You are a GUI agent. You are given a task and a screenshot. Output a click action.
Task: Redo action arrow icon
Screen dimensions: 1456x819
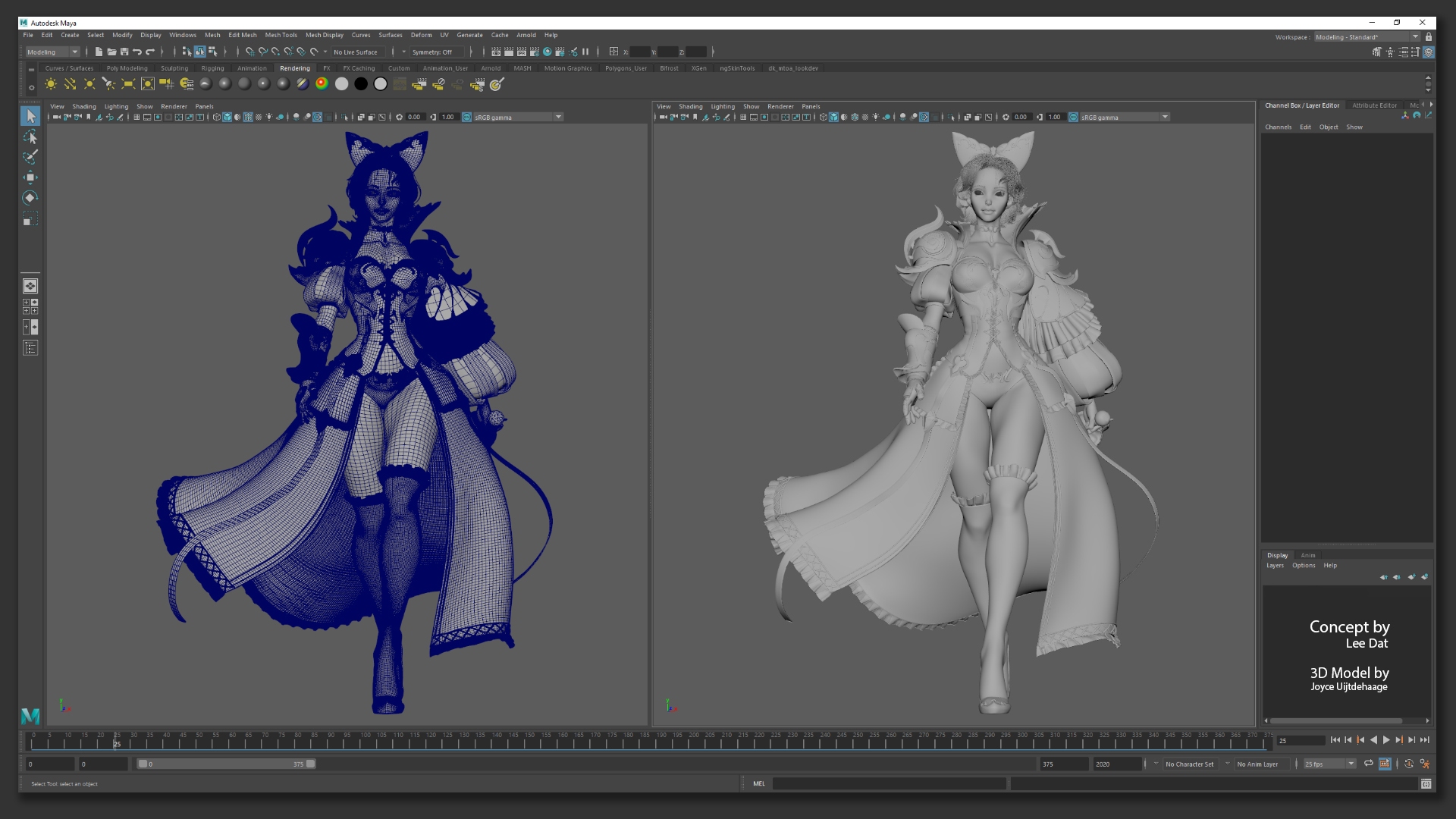pos(150,52)
